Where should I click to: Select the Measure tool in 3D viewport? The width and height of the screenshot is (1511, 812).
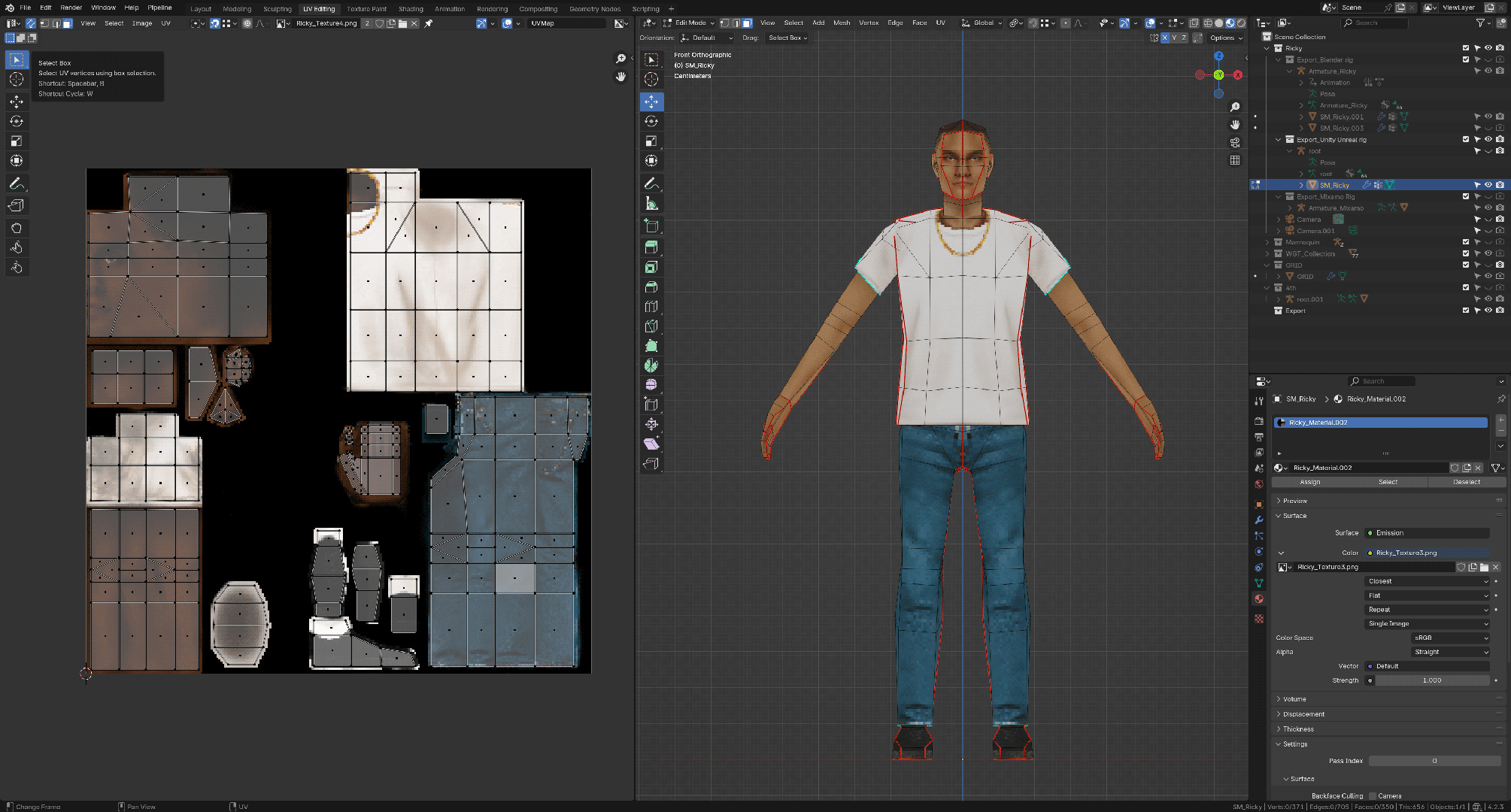click(651, 204)
